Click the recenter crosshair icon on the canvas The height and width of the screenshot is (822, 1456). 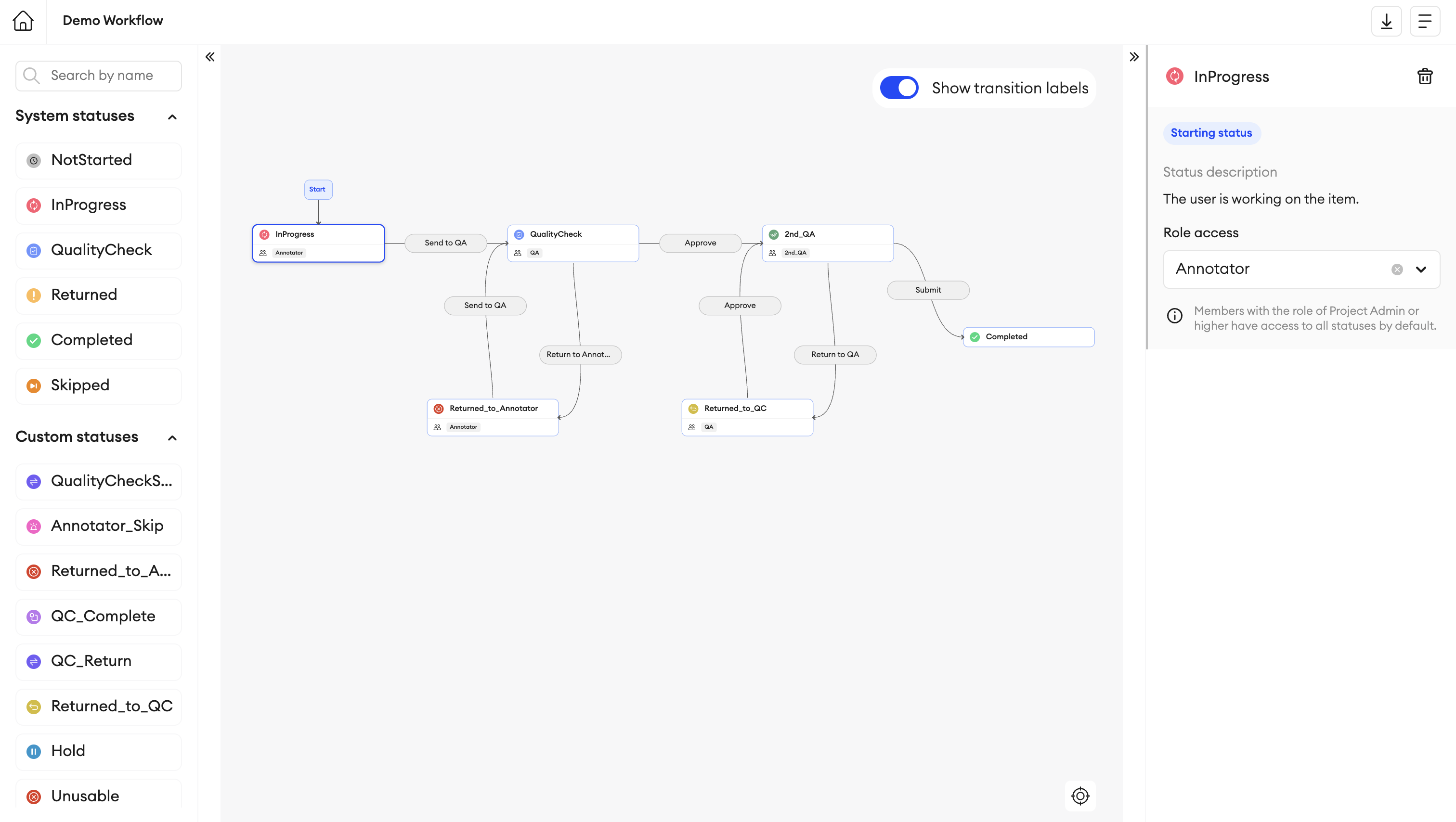1079,796
